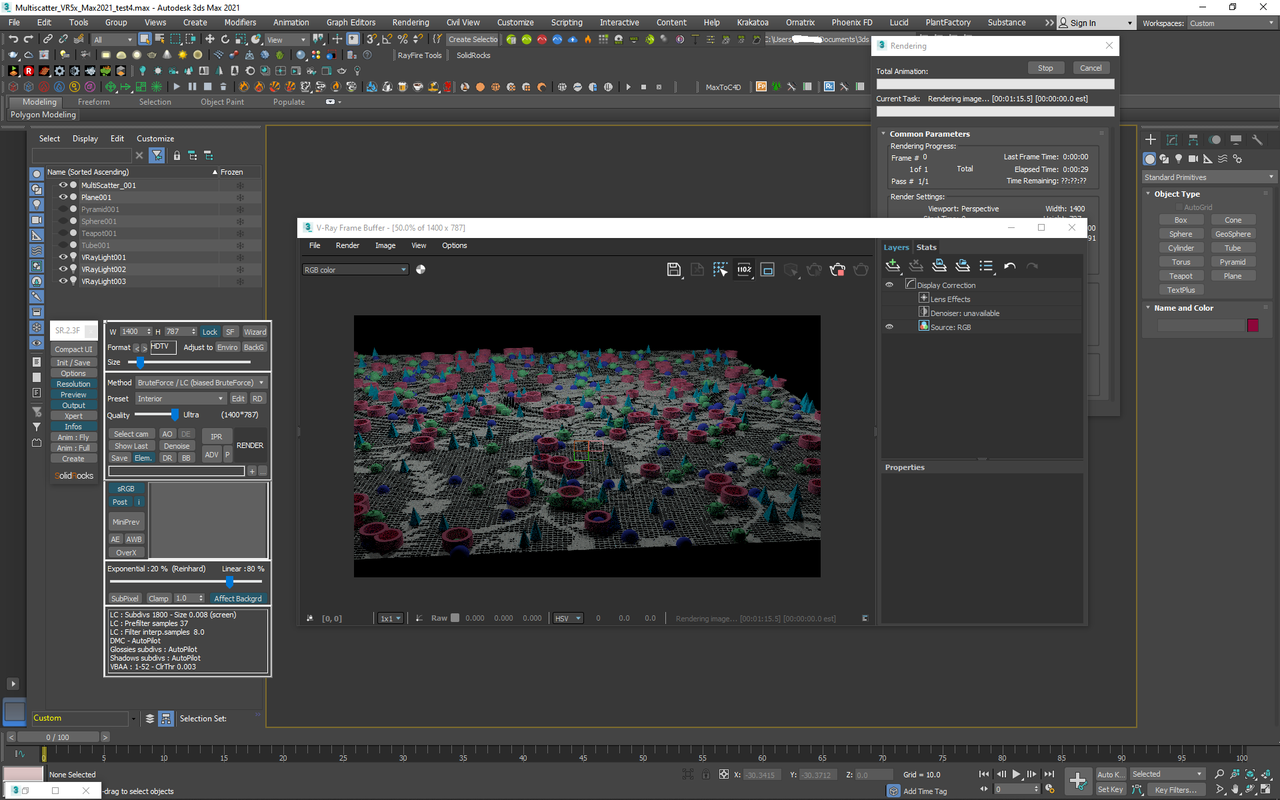Screen dimensions: 1280x800
Task: Toggle the Percent Snap tool
Action: point(400,39)
